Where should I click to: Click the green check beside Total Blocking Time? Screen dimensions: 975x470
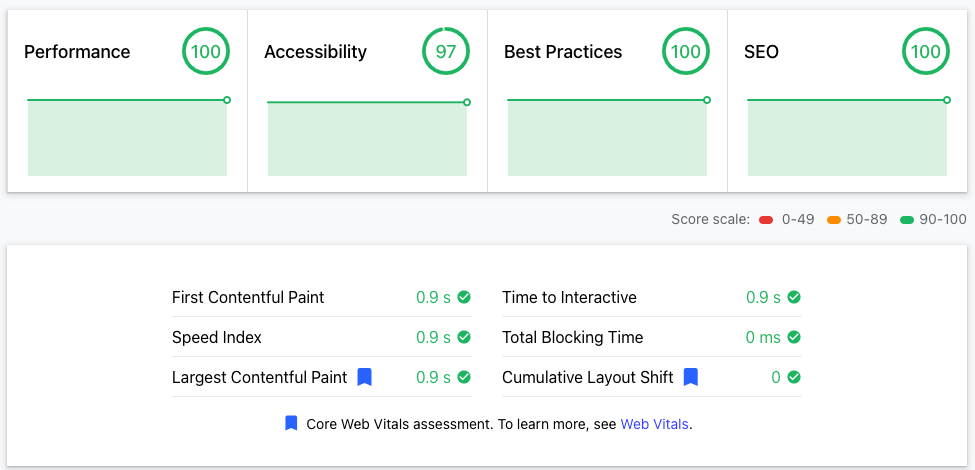coord(794,337)
